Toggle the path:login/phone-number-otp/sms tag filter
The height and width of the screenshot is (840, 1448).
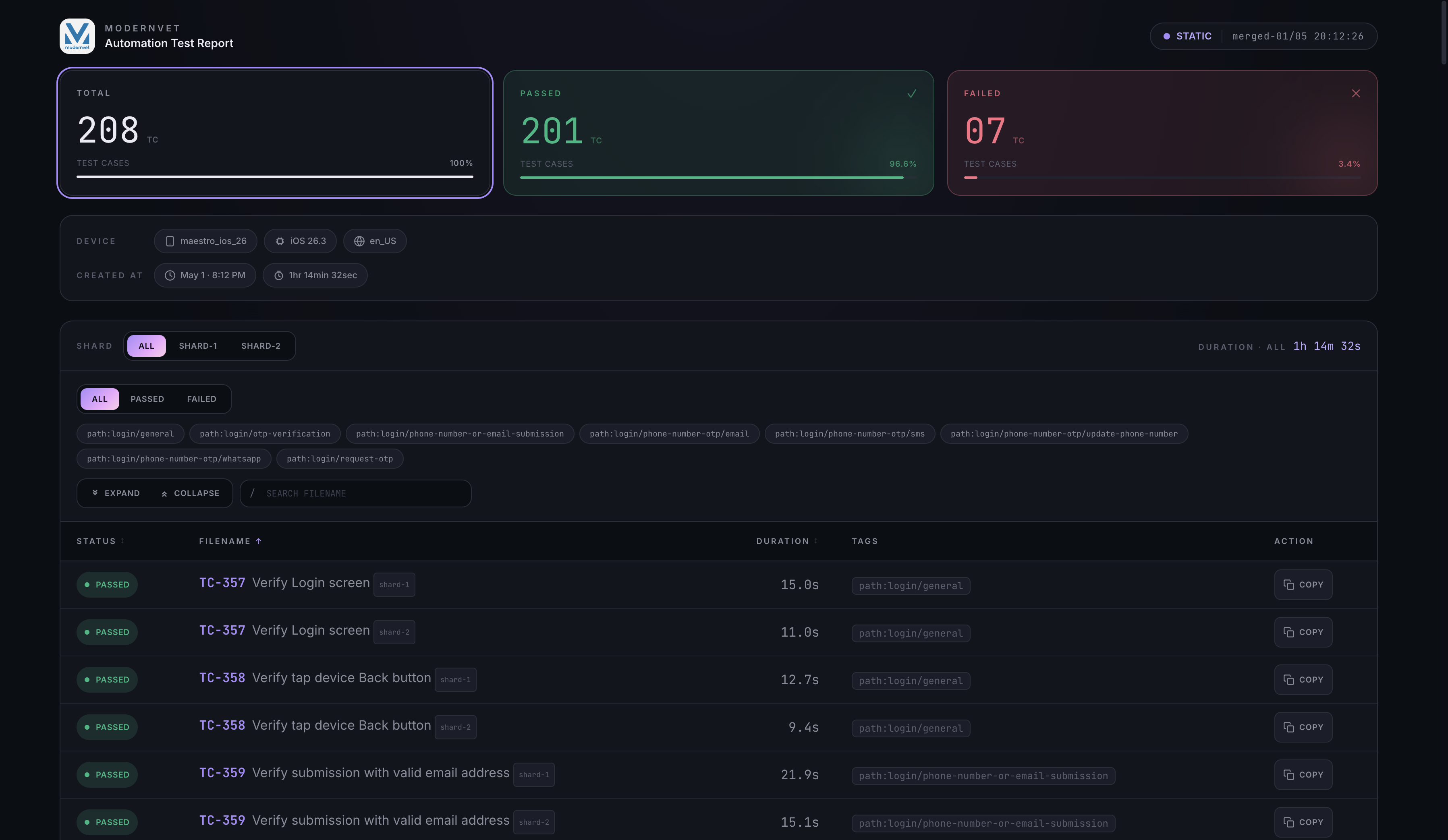pyautogui.click(x=850, y=434)
